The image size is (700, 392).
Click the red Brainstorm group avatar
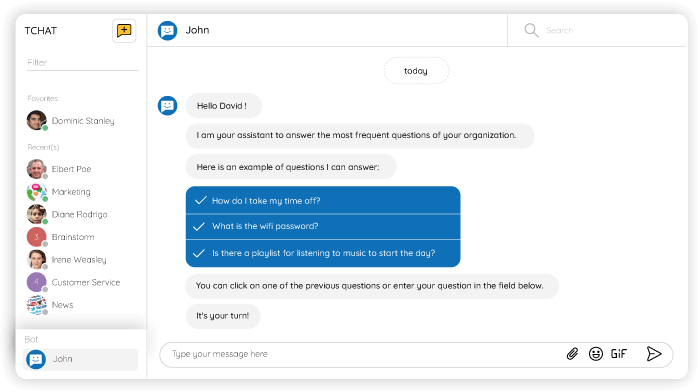tap(37, 237)
